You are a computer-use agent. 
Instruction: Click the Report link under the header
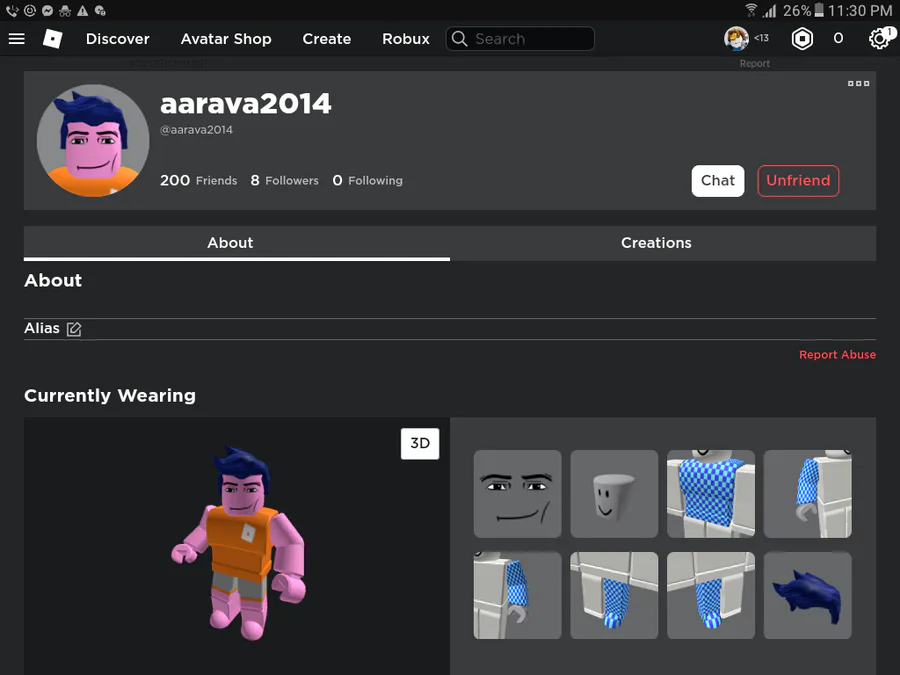coord(754,63)
